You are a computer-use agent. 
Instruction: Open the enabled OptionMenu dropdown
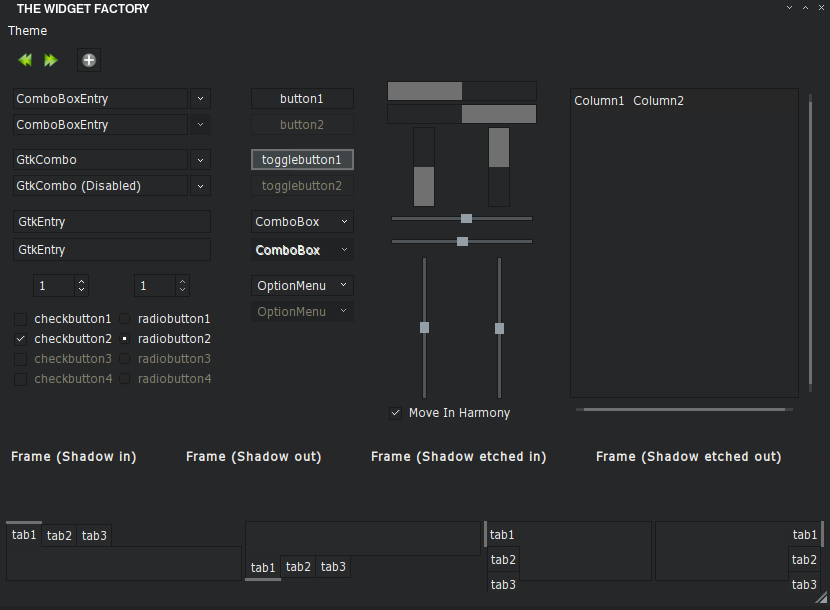point(302,285)
